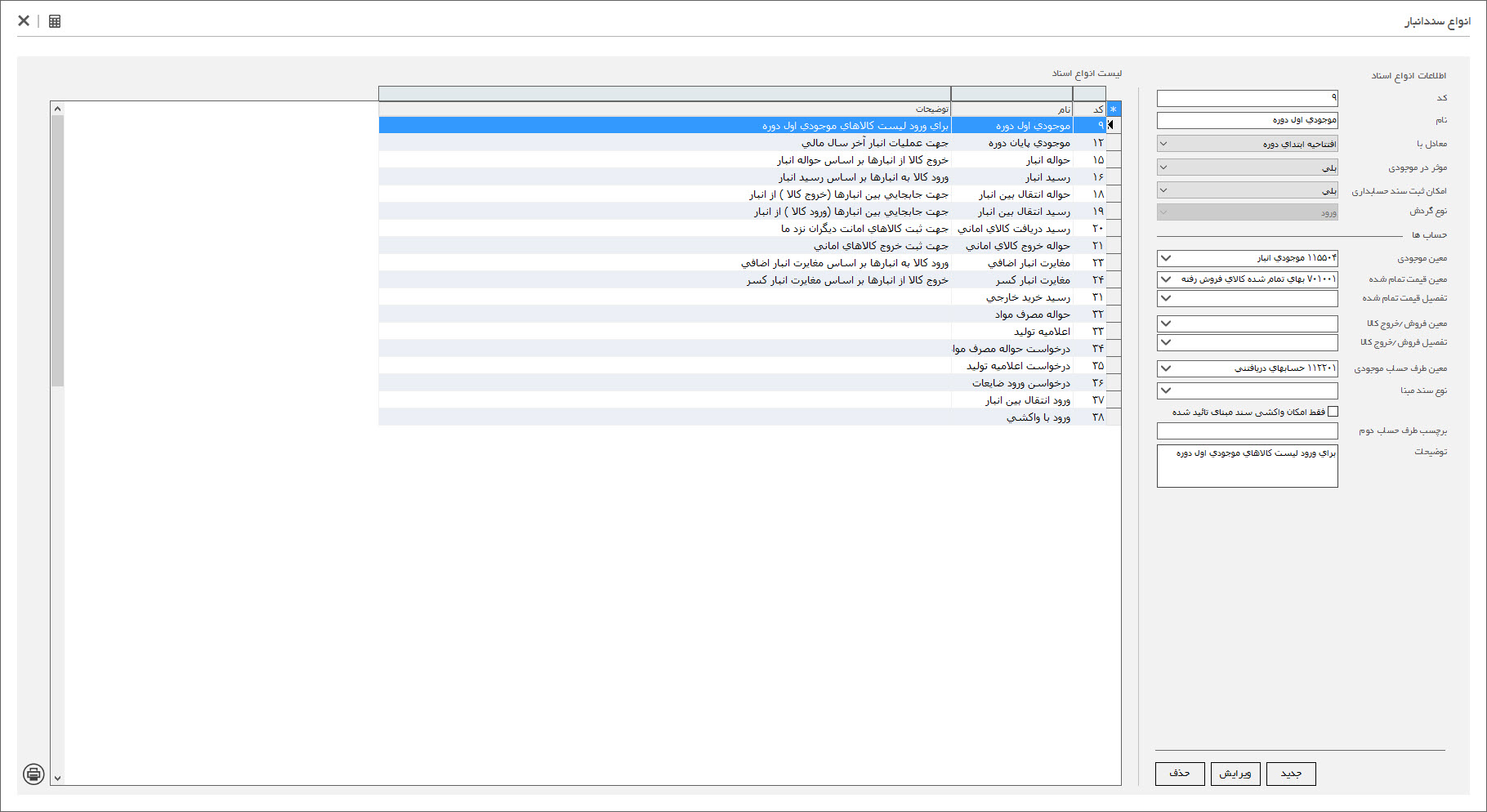
Task: Click the جدید button
Action: tap(1291, 774)
